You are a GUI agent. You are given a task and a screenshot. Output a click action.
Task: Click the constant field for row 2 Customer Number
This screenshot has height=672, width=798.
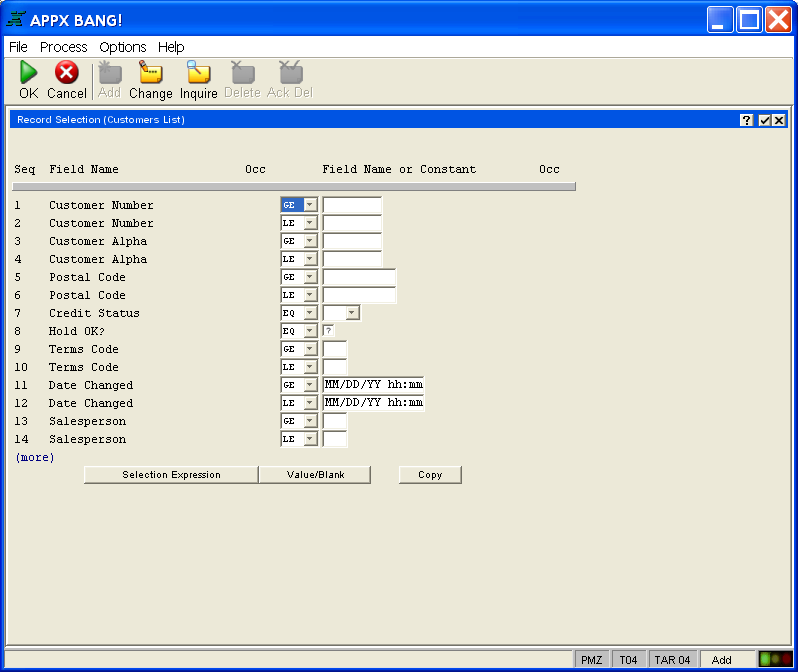click(352, 223)
